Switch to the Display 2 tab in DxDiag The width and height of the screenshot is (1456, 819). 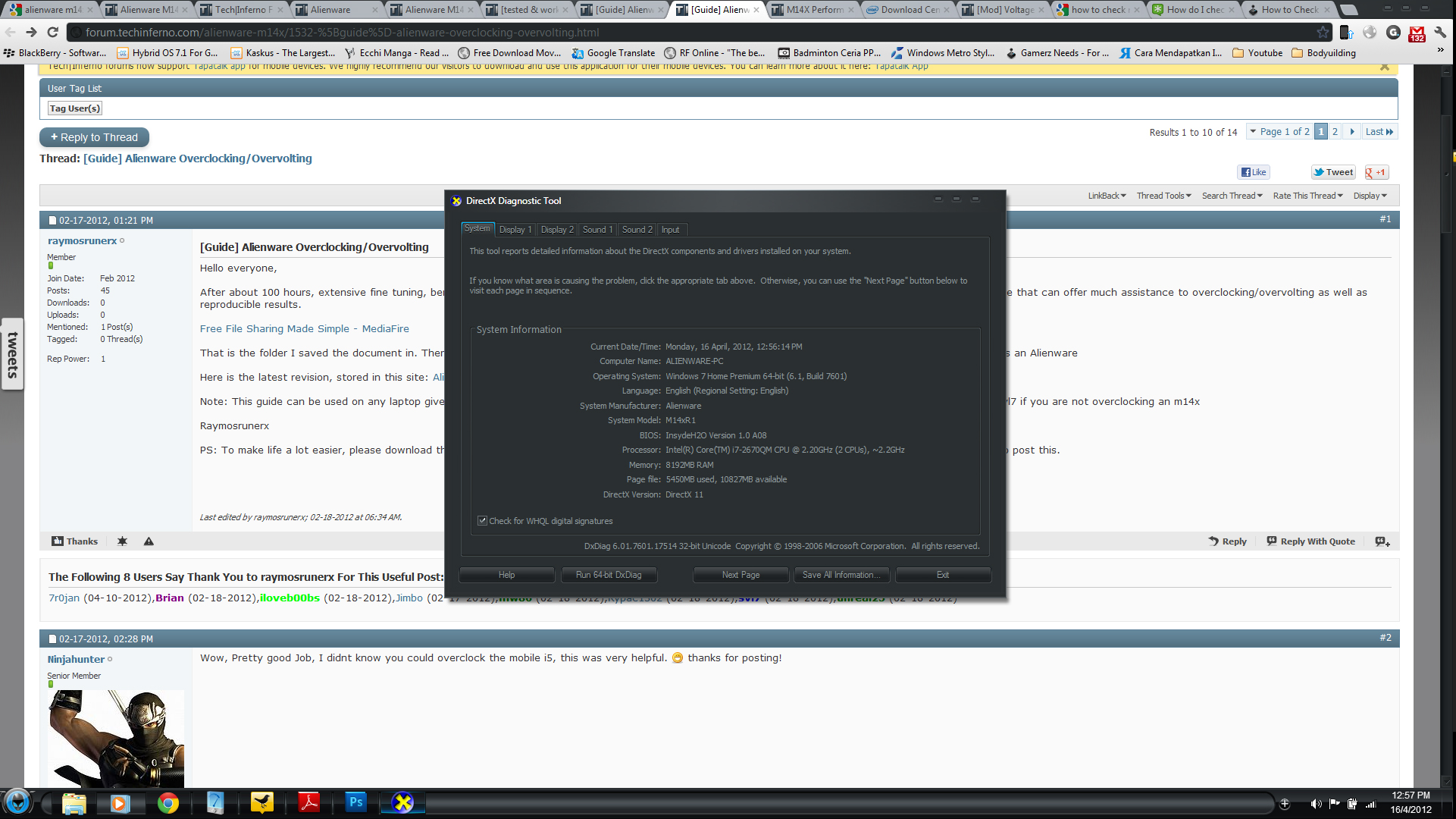point(557,230)
